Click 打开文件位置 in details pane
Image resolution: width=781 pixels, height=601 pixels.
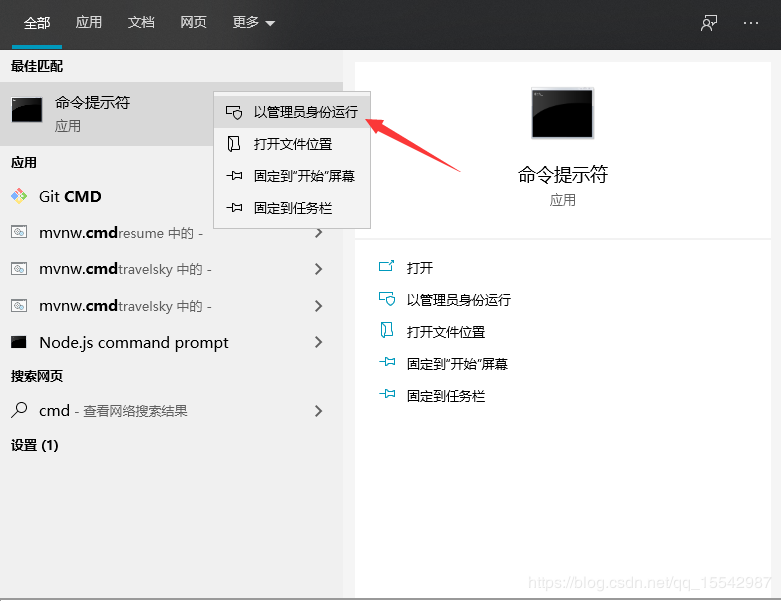(x=446, y=332)
